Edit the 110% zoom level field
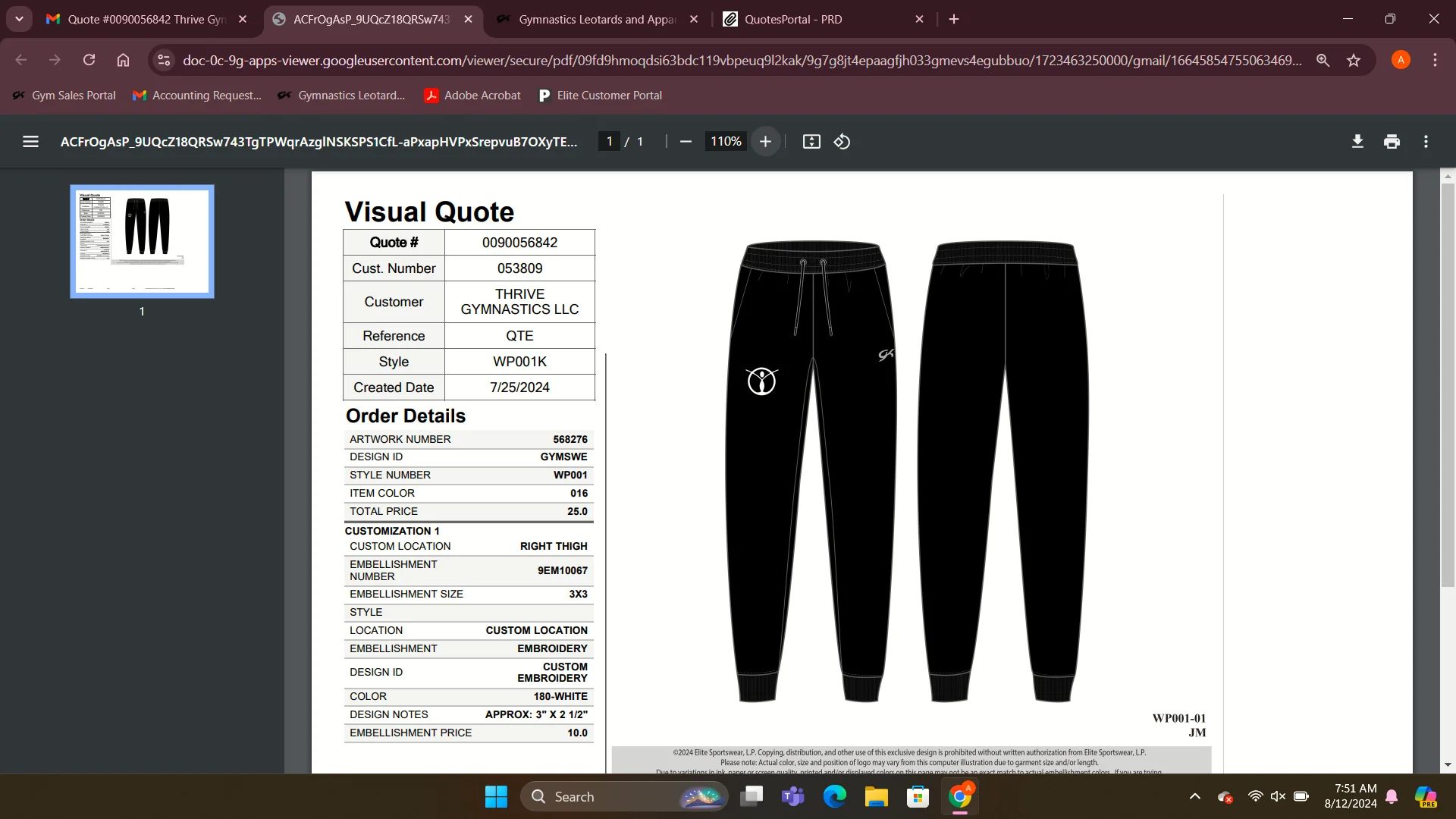The image size is (1456, 819). pos(725,142)
